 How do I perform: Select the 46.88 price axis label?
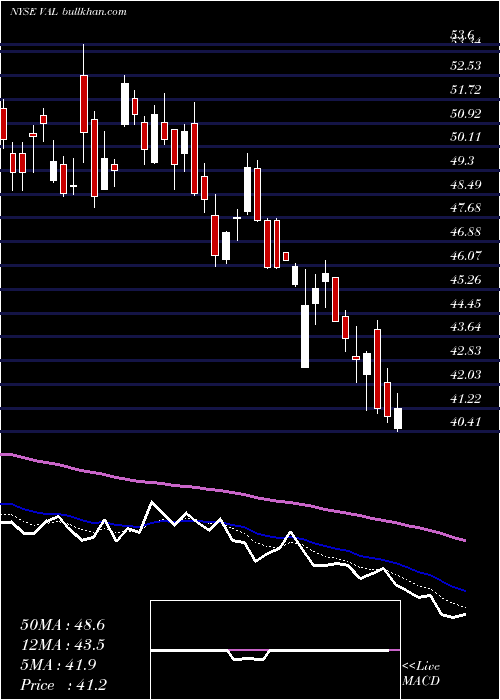coord(466,232)
